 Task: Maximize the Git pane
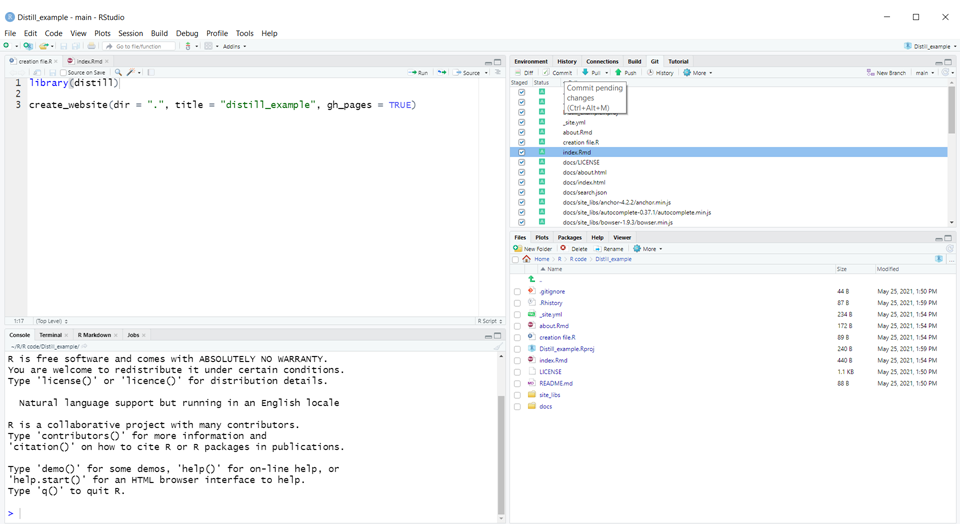(948, 62)
